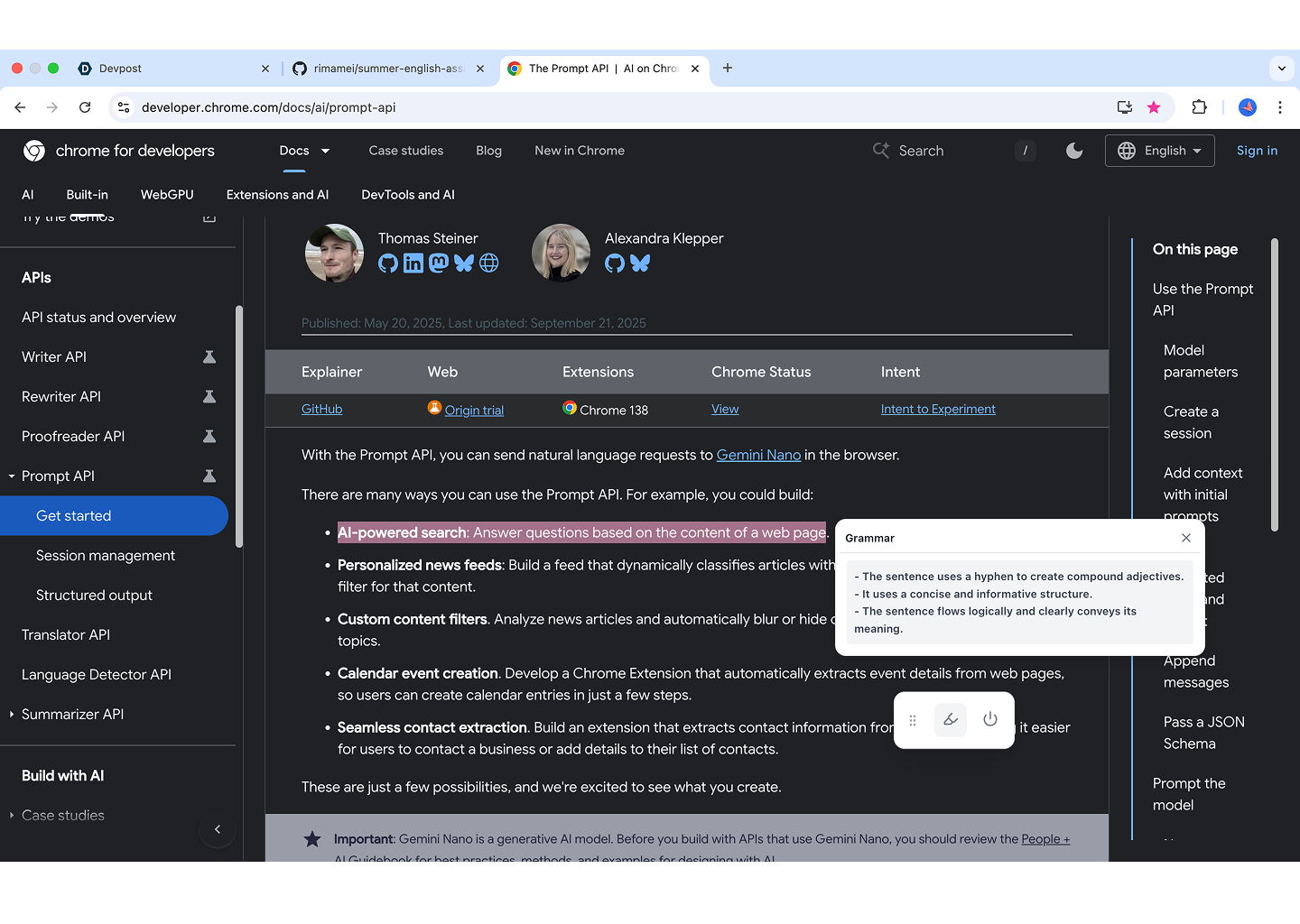Screen dimensions: 1300x924
Task: Go back using the browser back arrow
Action: pyautogui.click(x=20, y=107)
